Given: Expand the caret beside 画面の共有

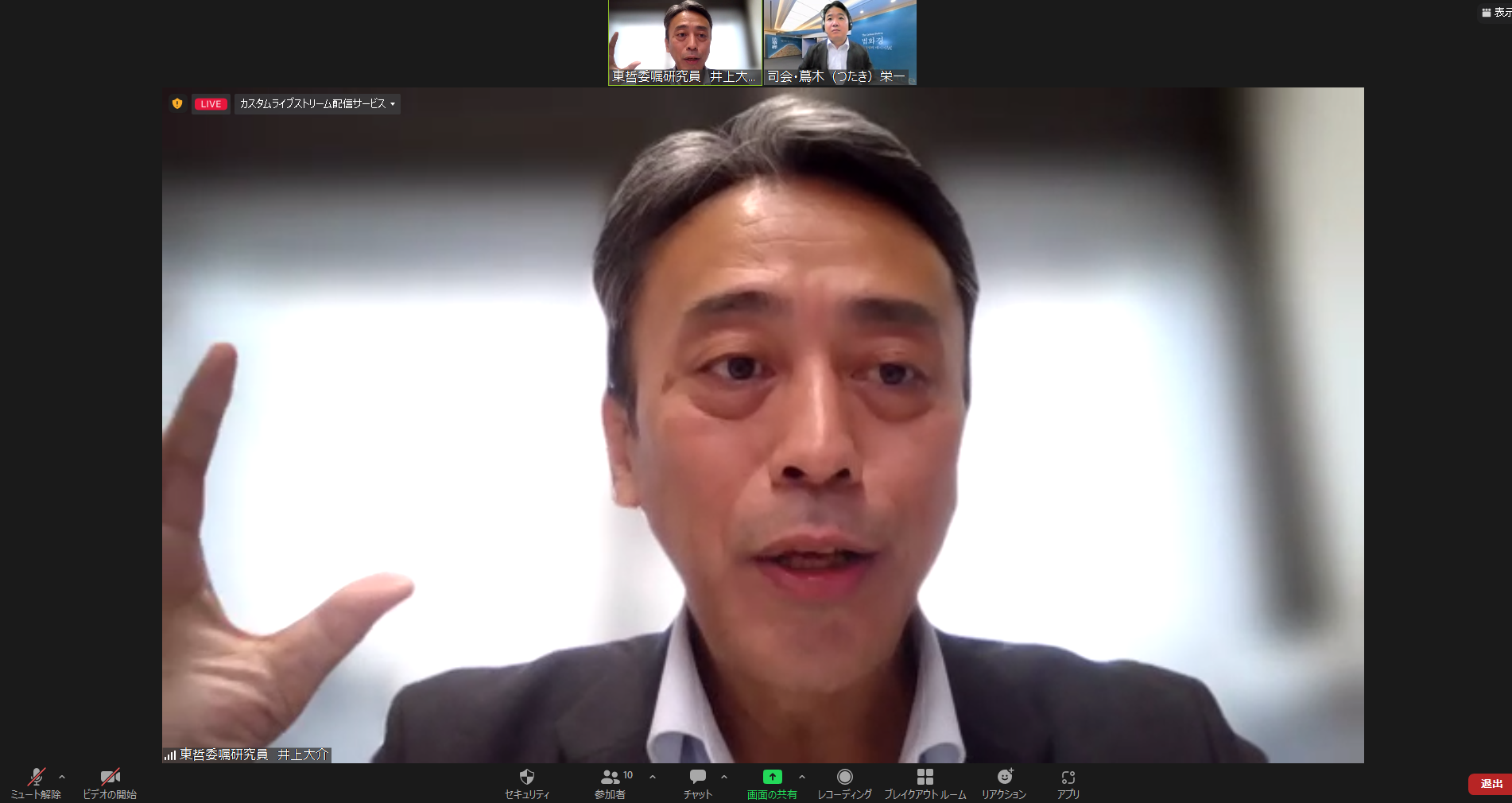Looking at the screenshot, I should [802, 777].
